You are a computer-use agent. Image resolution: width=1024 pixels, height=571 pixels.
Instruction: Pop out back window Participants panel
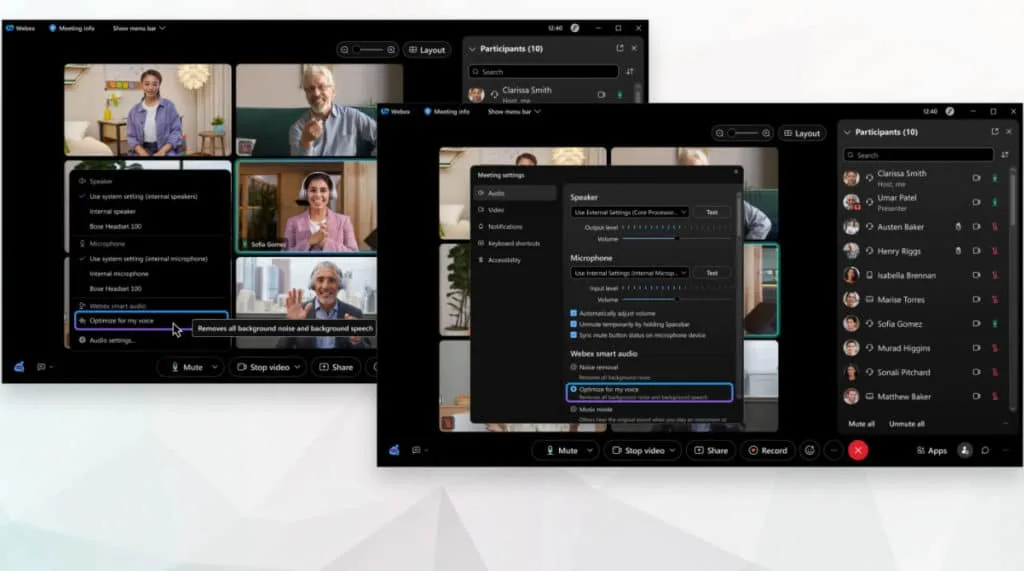pyautogui.click(x=620, y=48)
